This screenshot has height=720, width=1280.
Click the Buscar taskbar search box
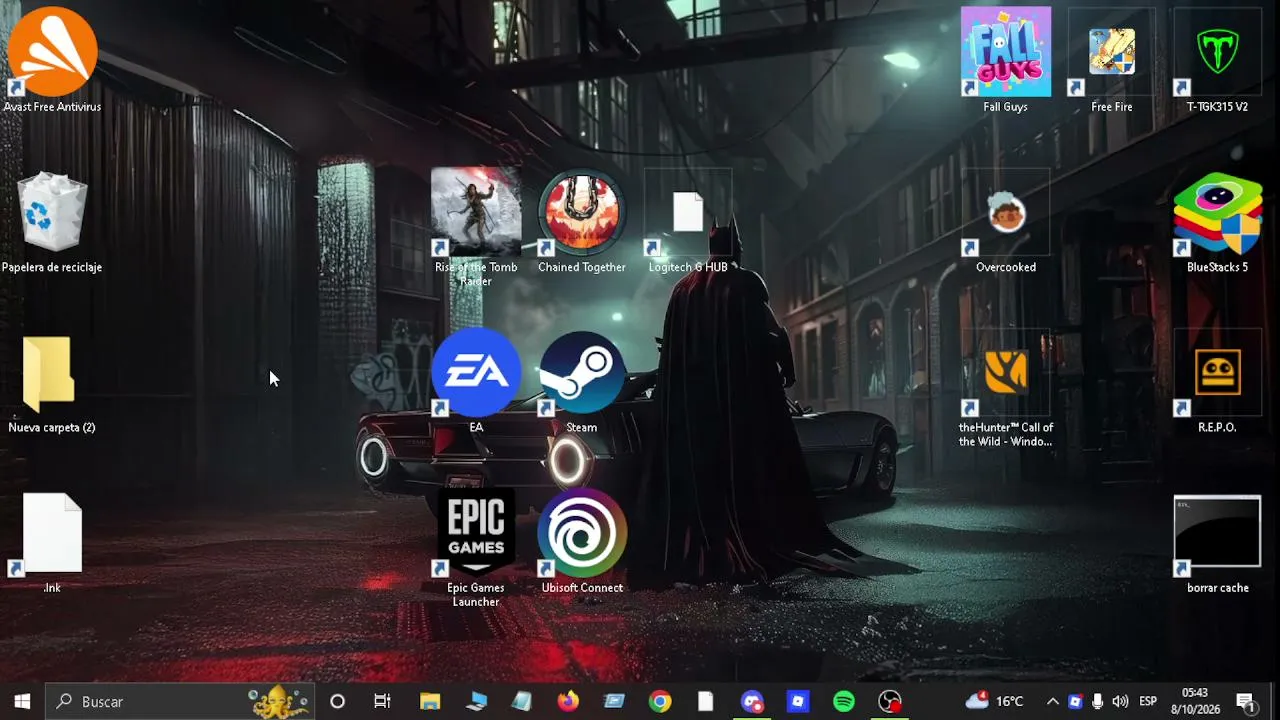coord(180,702)
